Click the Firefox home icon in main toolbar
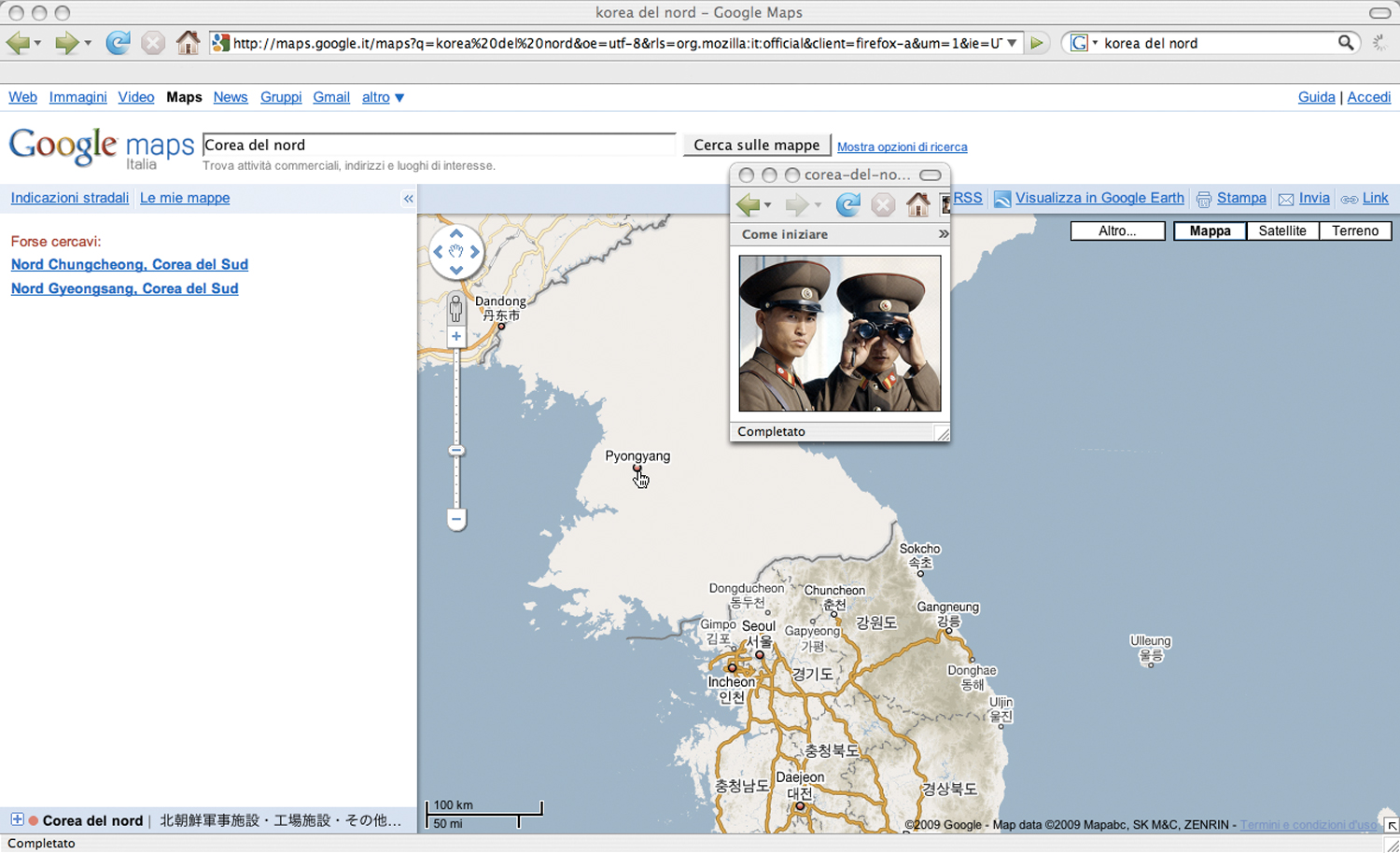Screen dimensions: 1400x853 tap(188, 43)
